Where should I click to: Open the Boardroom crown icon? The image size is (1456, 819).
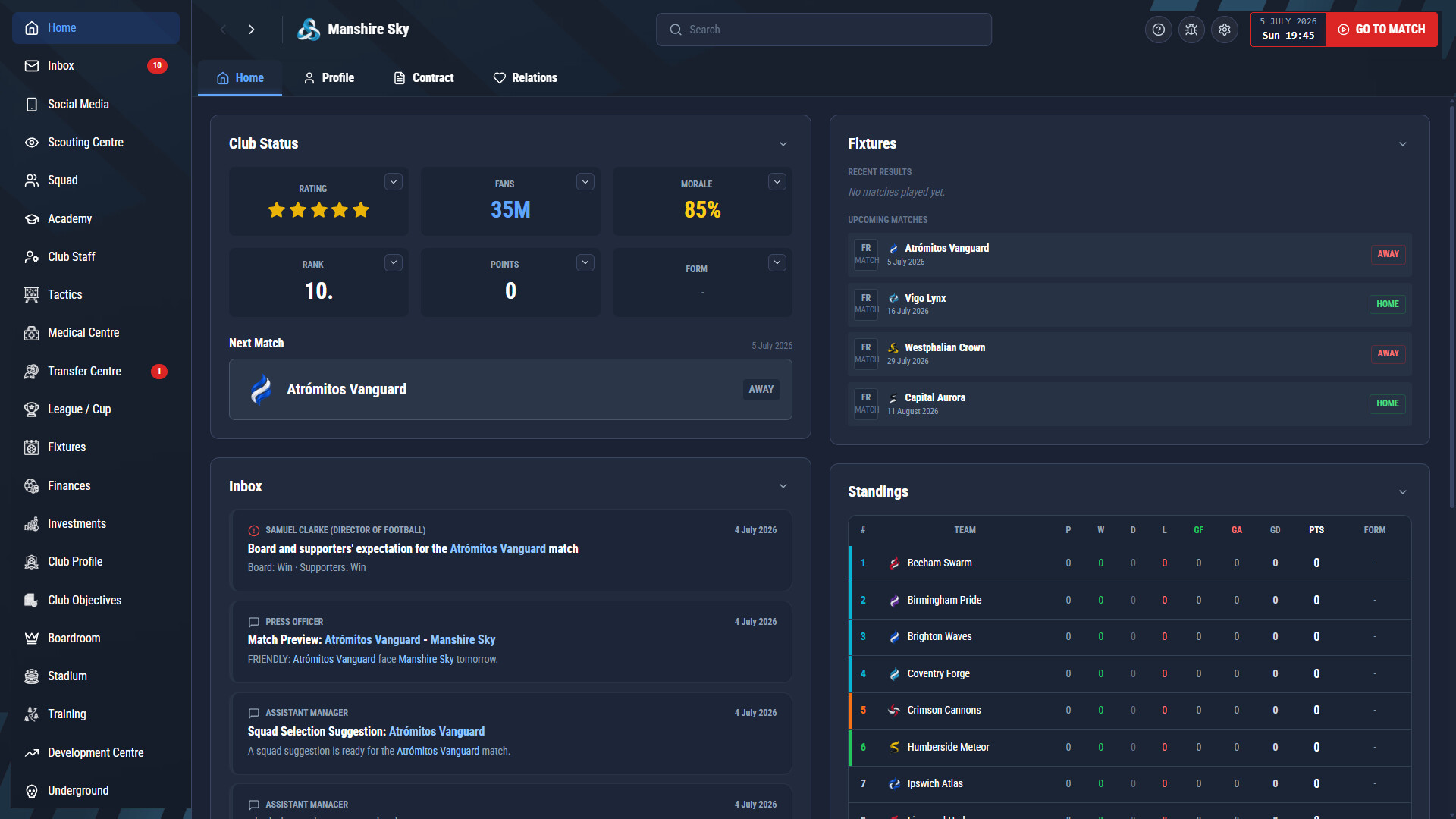coord(31,639)
